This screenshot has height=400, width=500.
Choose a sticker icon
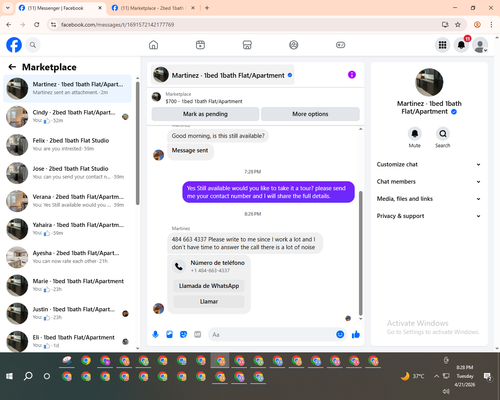pyautogui.click(x=183, y=334)
